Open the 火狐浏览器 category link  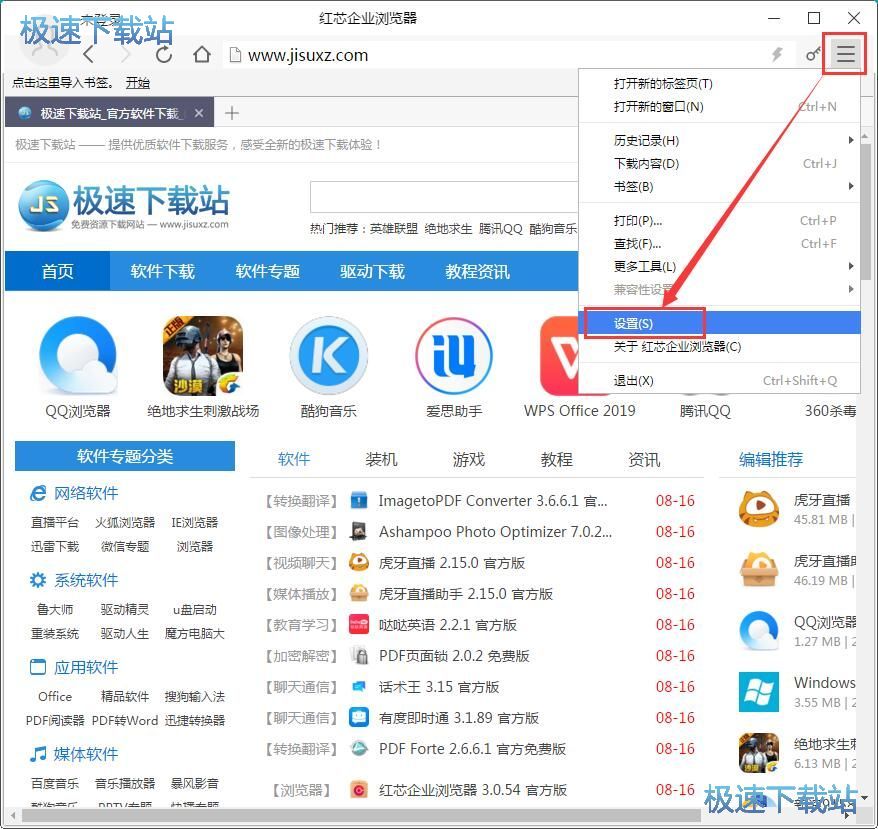pyautogui.click(x=125, y=522)
